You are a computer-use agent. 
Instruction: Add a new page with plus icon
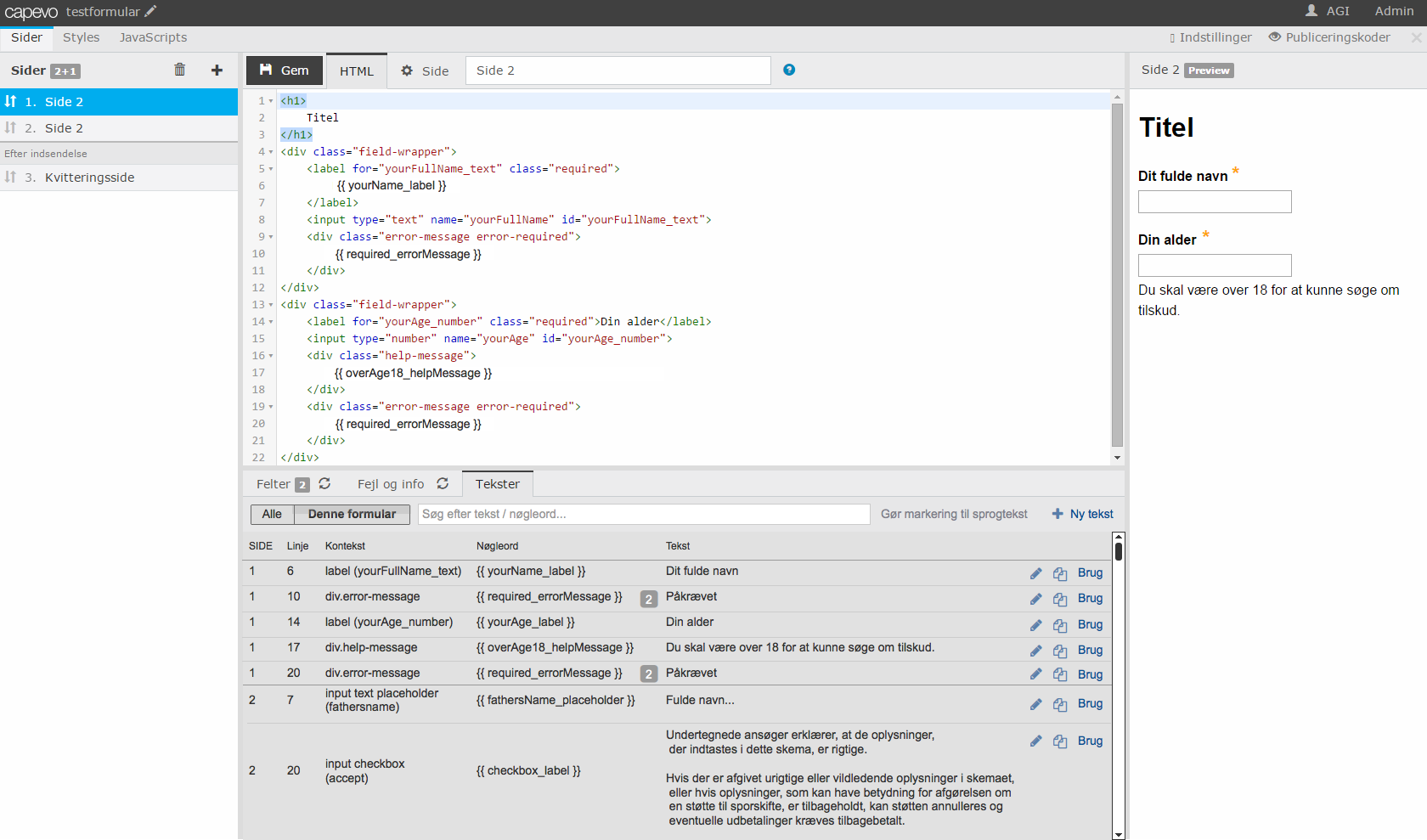(x=217, y=70)
